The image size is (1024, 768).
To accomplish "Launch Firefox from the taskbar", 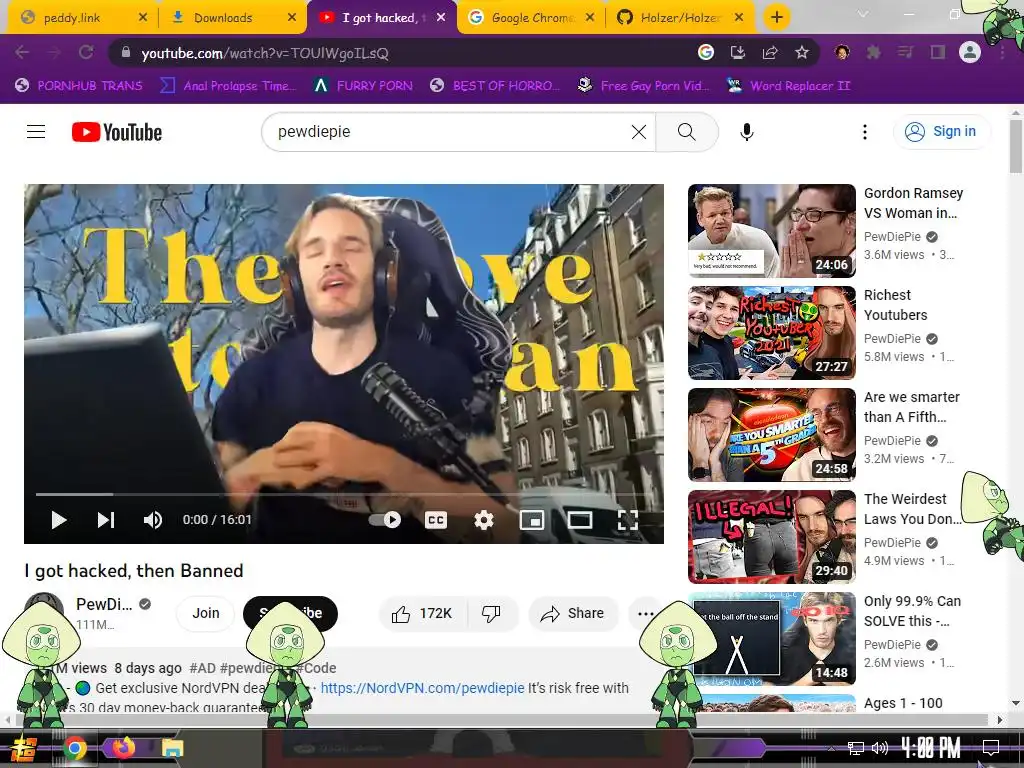I will point(123,748).
